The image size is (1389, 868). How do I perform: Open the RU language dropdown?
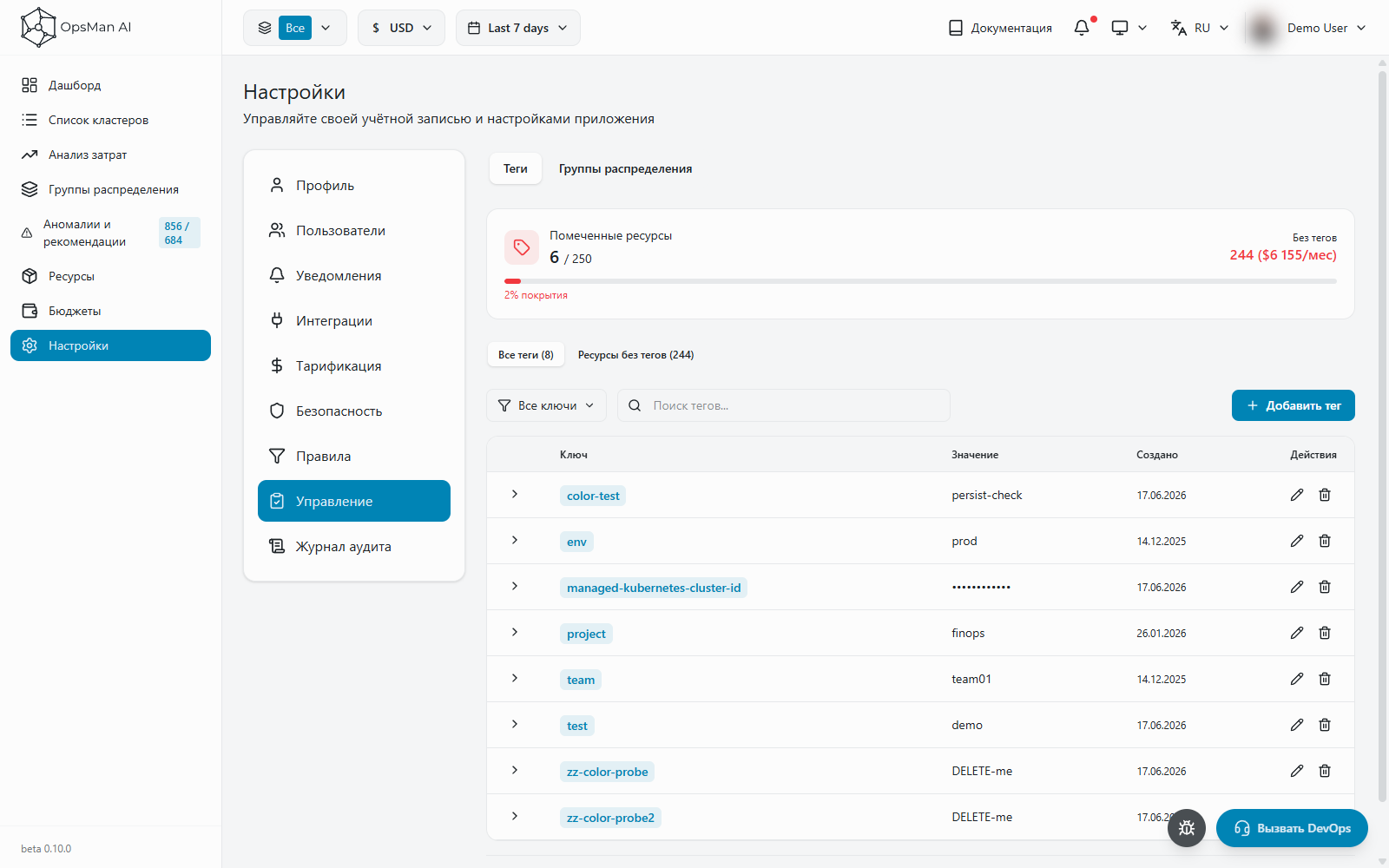coord(1200,28)
